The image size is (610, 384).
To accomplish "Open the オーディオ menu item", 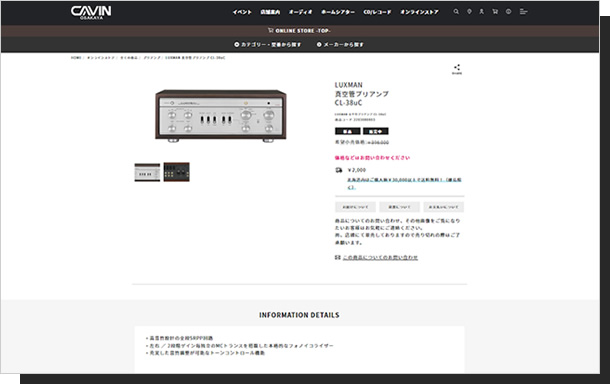I will (x=300, y=12).
